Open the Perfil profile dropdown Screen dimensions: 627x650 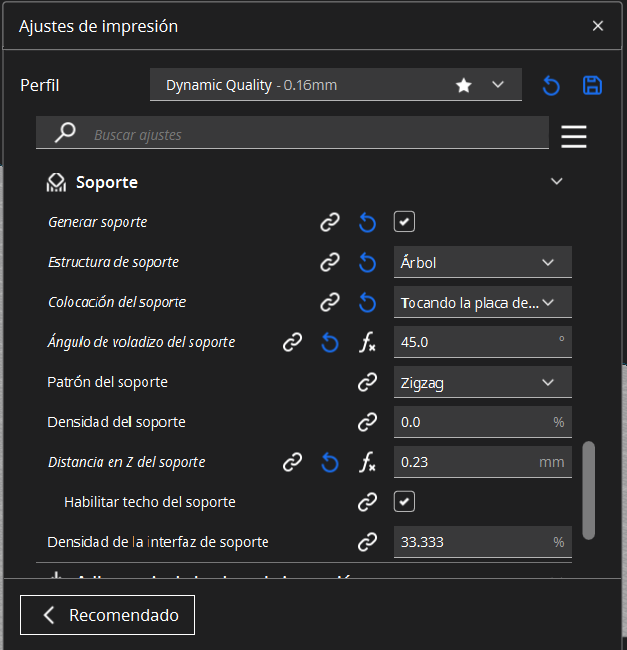pyautogui.click(x=335, y=85)
